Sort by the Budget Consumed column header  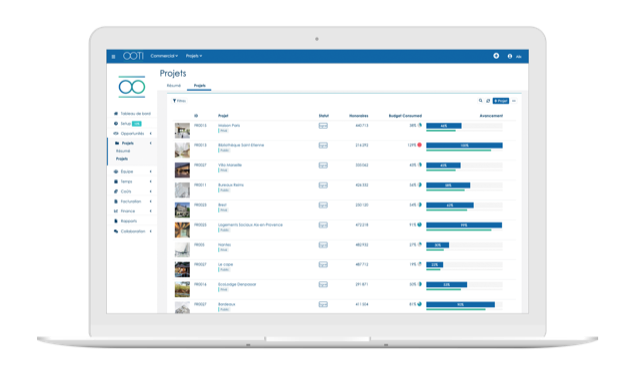[x=405, y=116]
